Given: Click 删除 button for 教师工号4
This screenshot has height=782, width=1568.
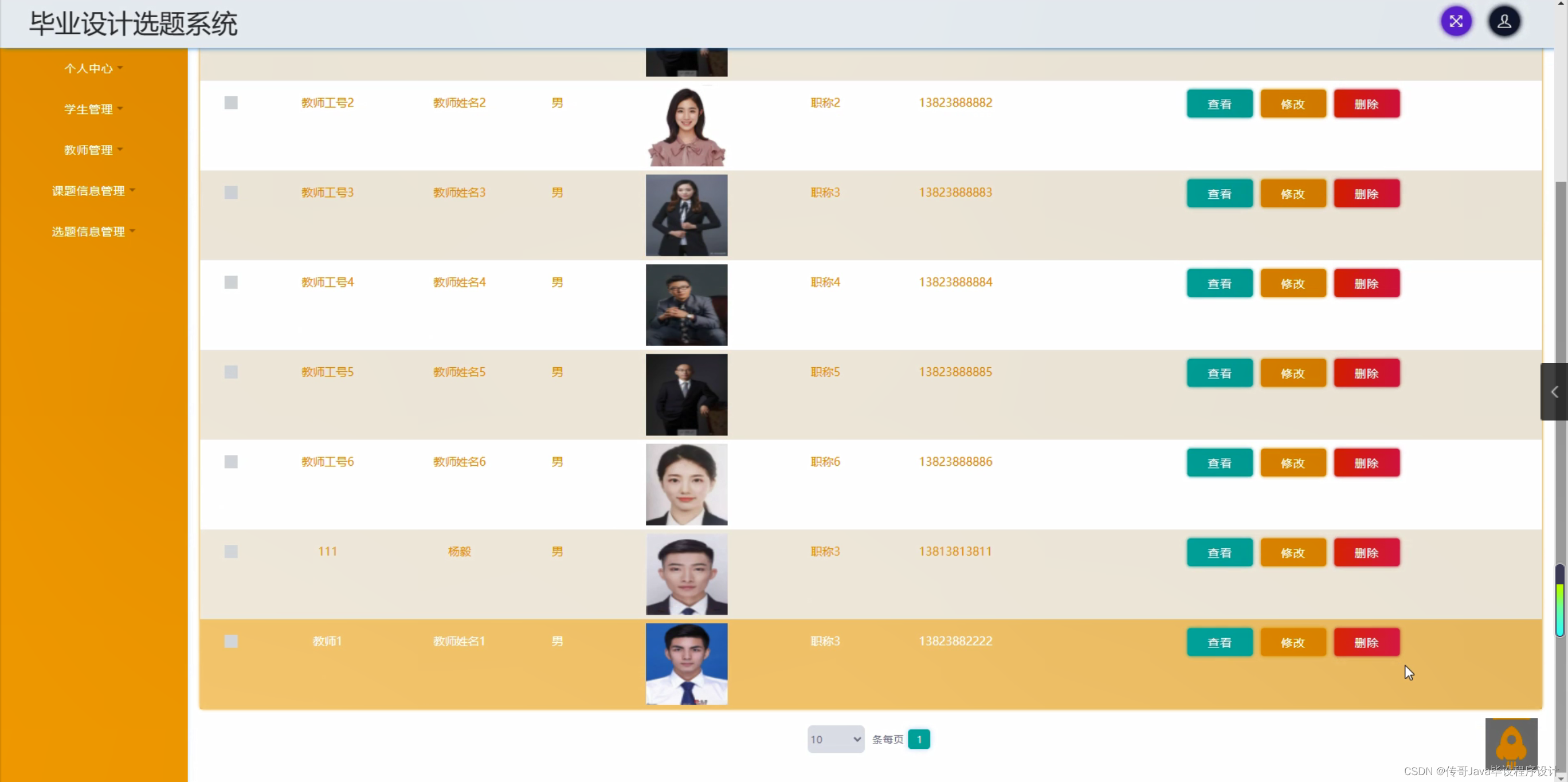Looking at the screenshot, I should pyautogui.click(x=1366, y=284).
